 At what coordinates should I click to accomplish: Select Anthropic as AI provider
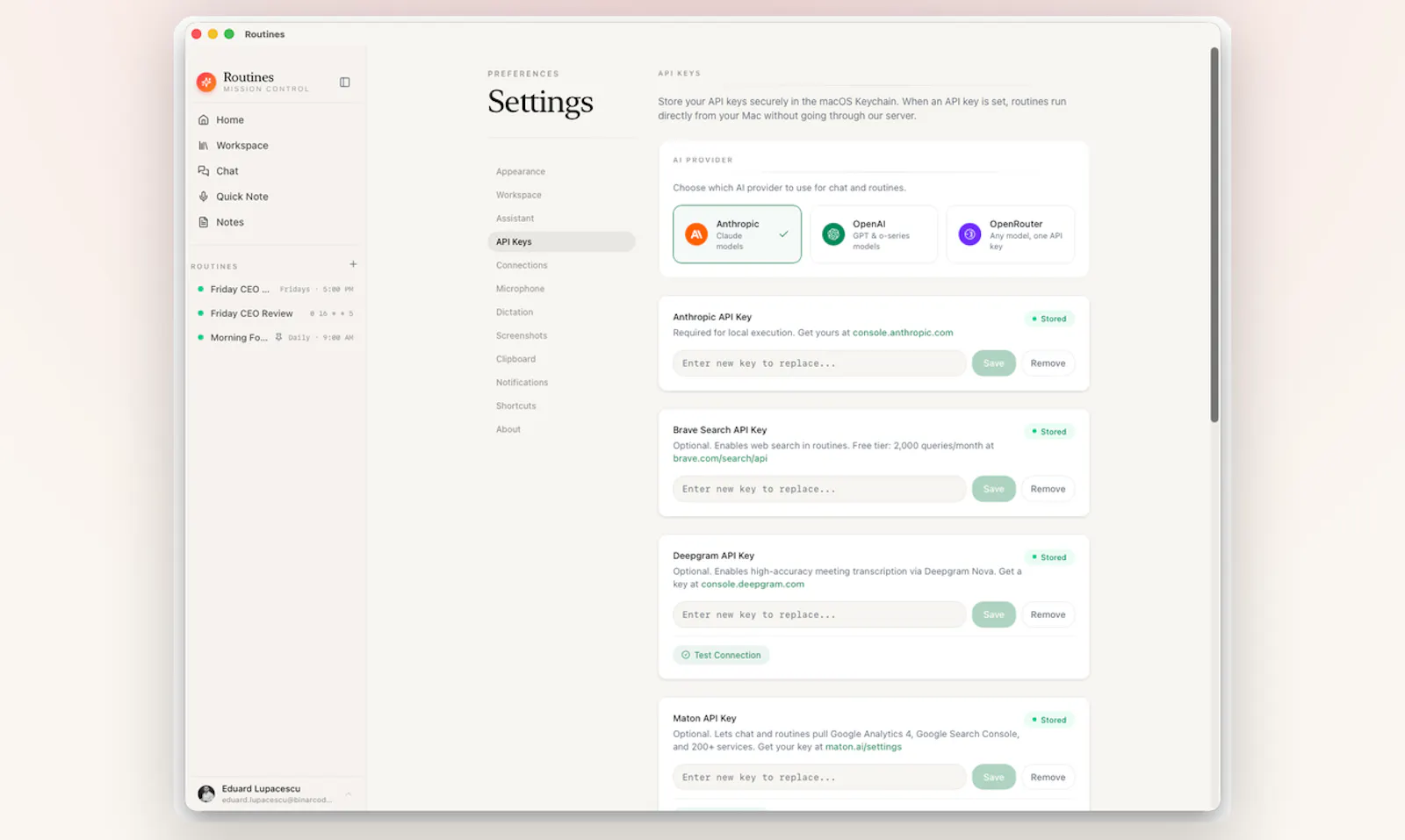[737, 234]
